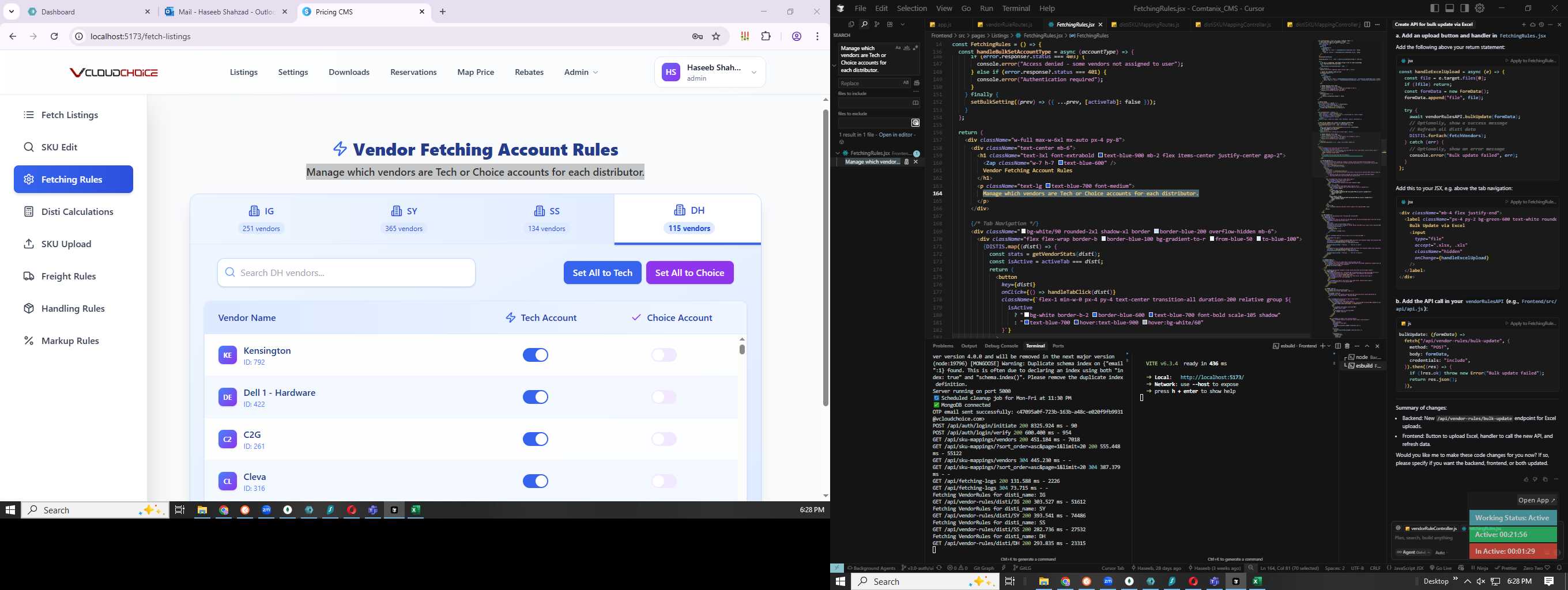This screenshot has height=590, width=1568.
Task: Click Open App button in Cursor
Action: (x=1536, y=501)
